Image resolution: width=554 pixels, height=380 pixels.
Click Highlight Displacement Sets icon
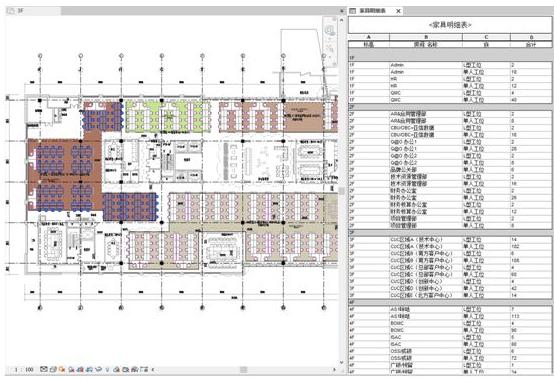134,369
